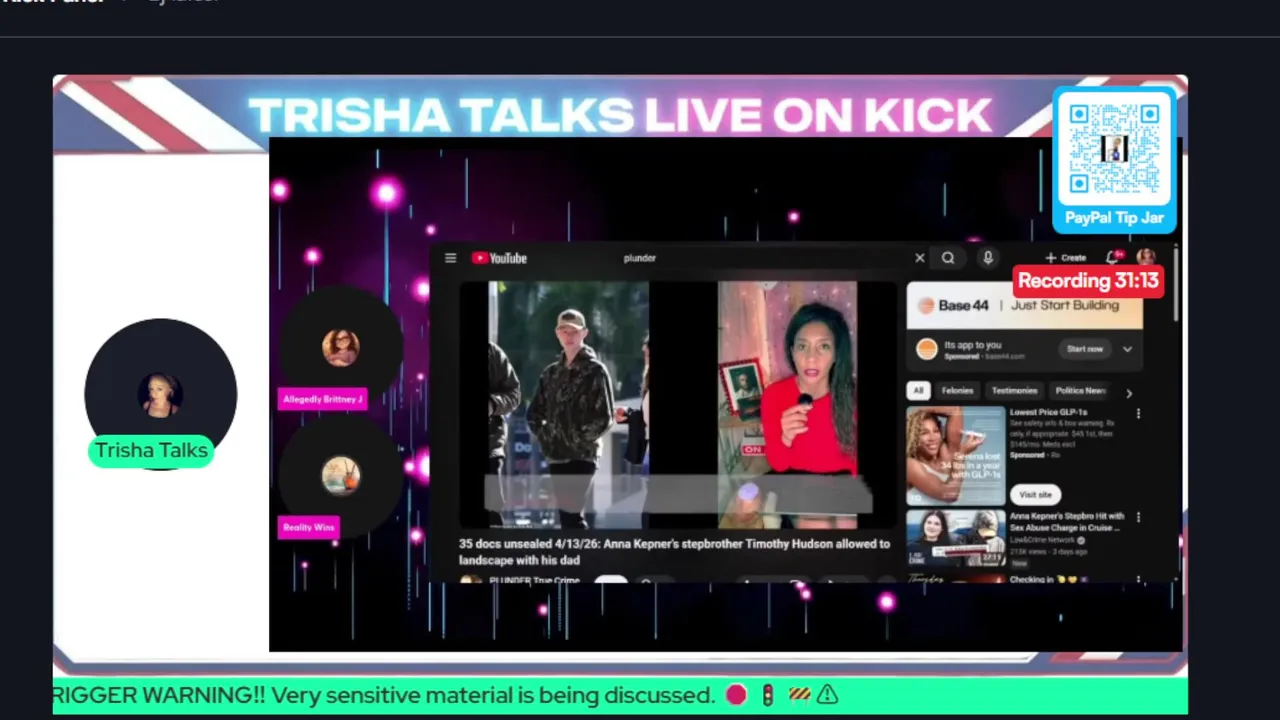The image size is (1280, 720).
Task: Activate voice search microphone
Action: click(x=987, y=258)
